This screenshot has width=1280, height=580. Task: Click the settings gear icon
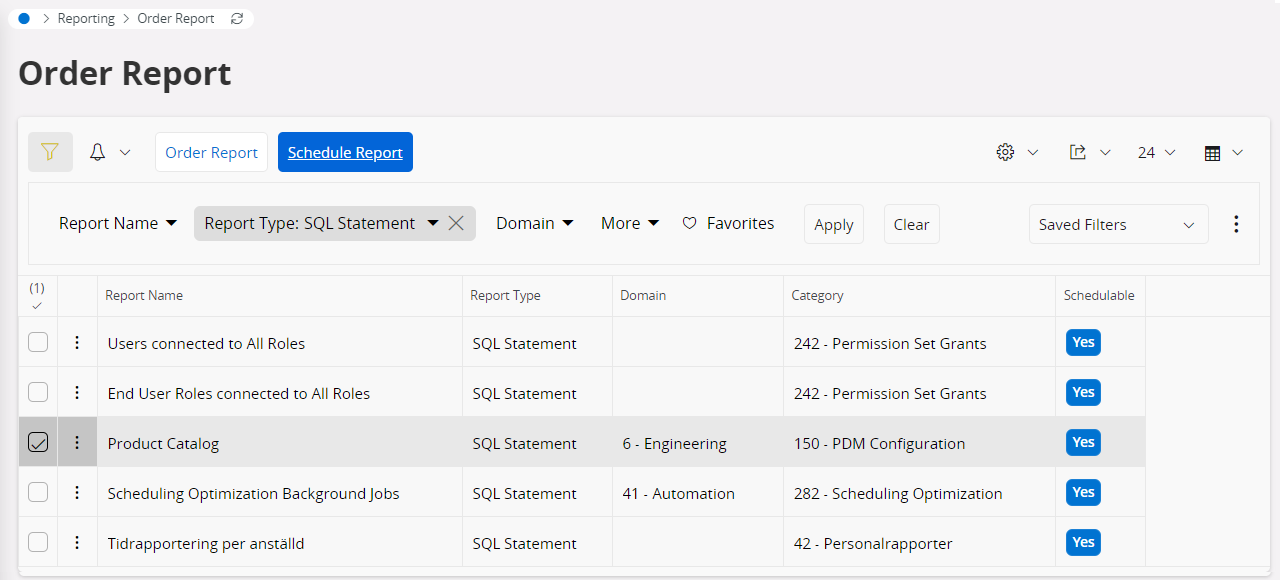pyautogui.click(x=1005, y=152)
